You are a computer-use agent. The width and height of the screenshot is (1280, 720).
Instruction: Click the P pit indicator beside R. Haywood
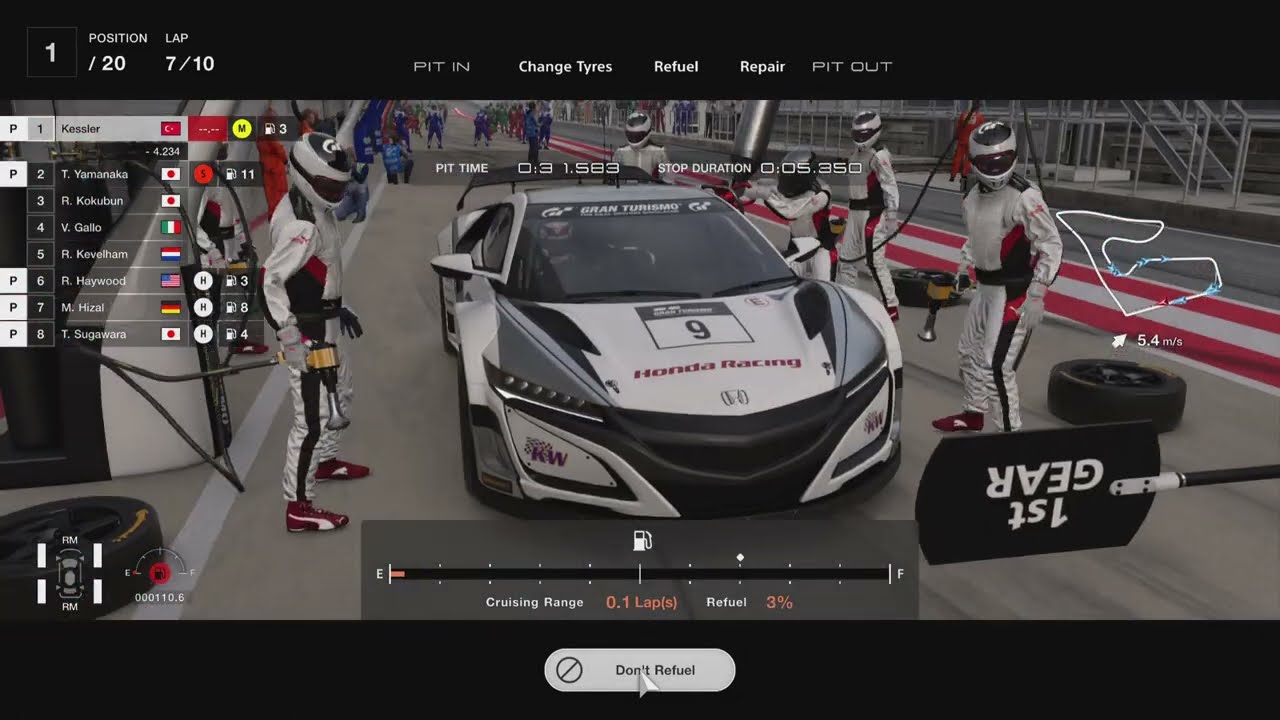[13, 281]
